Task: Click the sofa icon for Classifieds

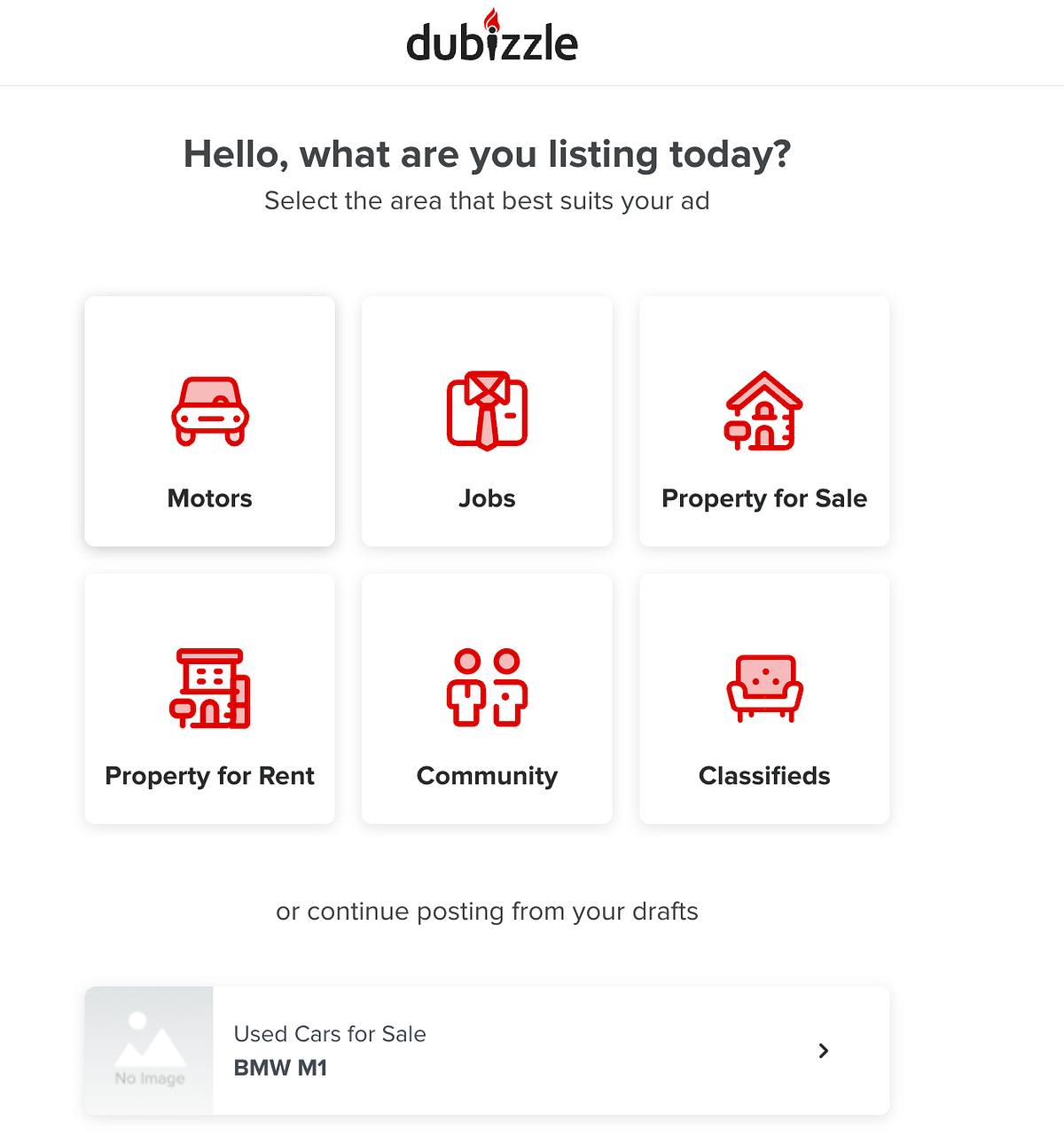Action: click(x=764, y=688)
